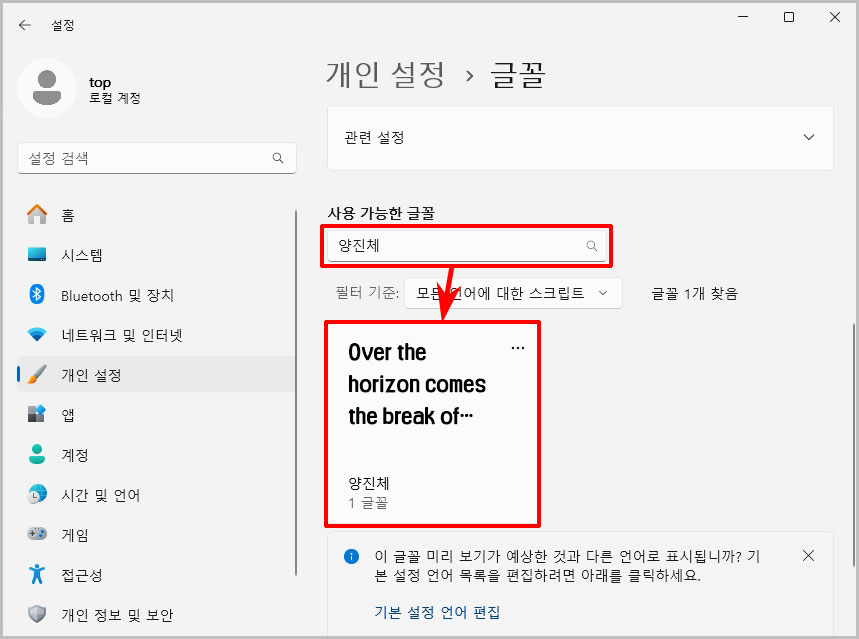Viewport: 859px width, 639px height.
Task: Click the back arrow in the title bar
Action: pos(24,25)
